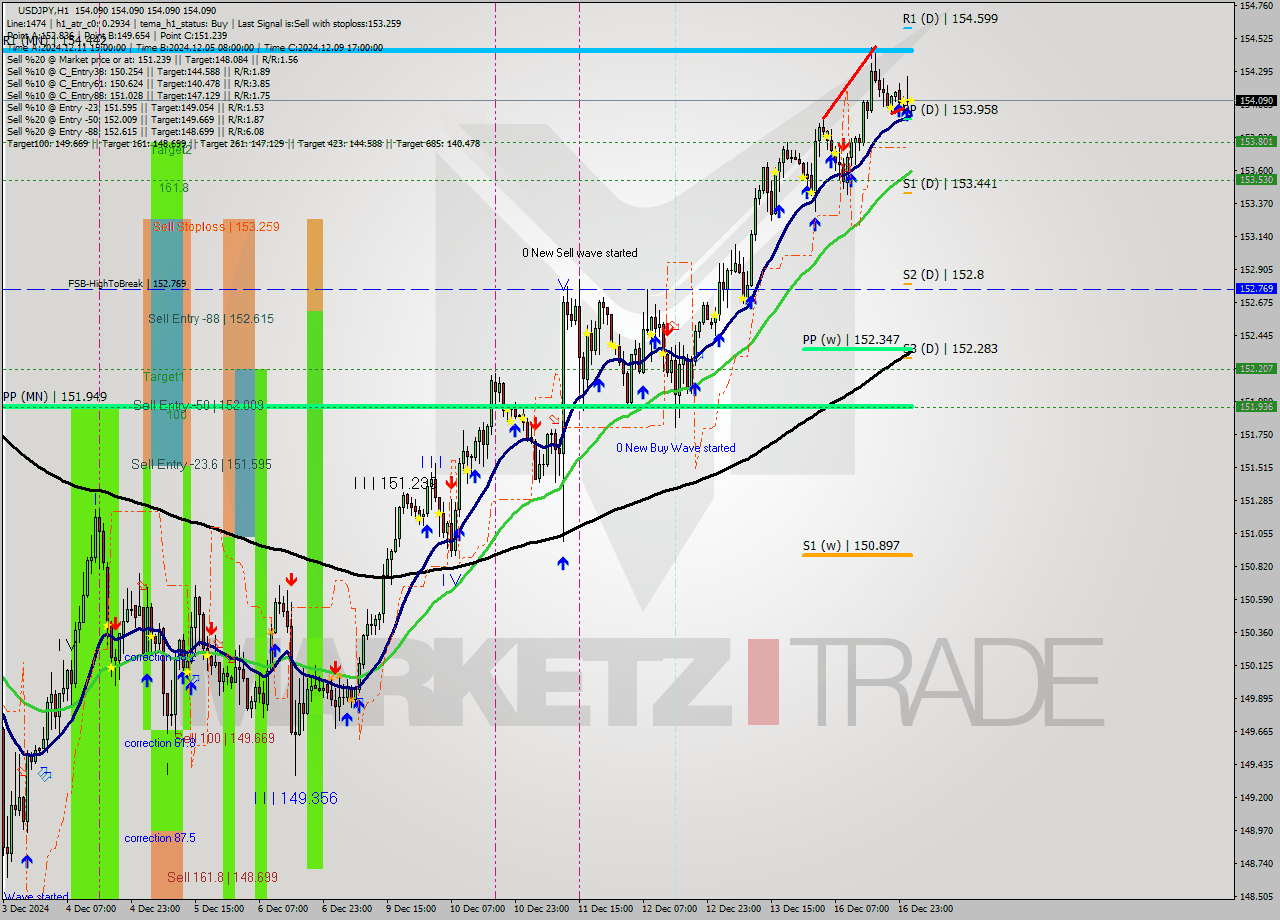The image size is (1280, 920).
Task: Click the '0 New Buy Wave started' annotation
Action: [676, 448]
